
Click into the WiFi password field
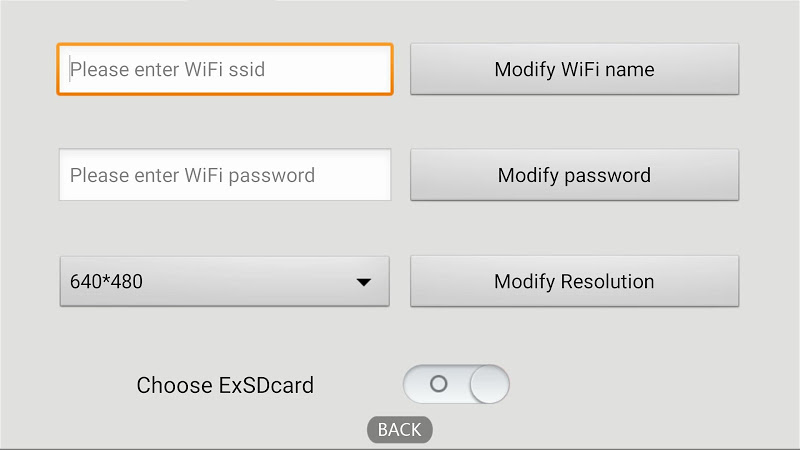tap(225, 176)
